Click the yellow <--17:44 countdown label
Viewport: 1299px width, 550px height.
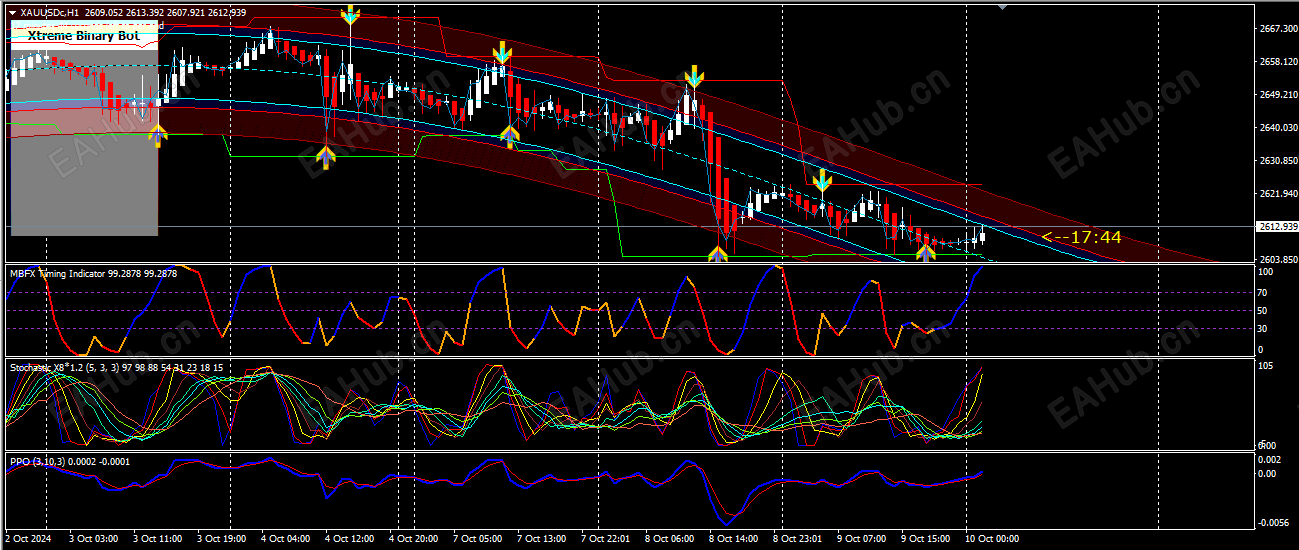[x=1081, y=237]
